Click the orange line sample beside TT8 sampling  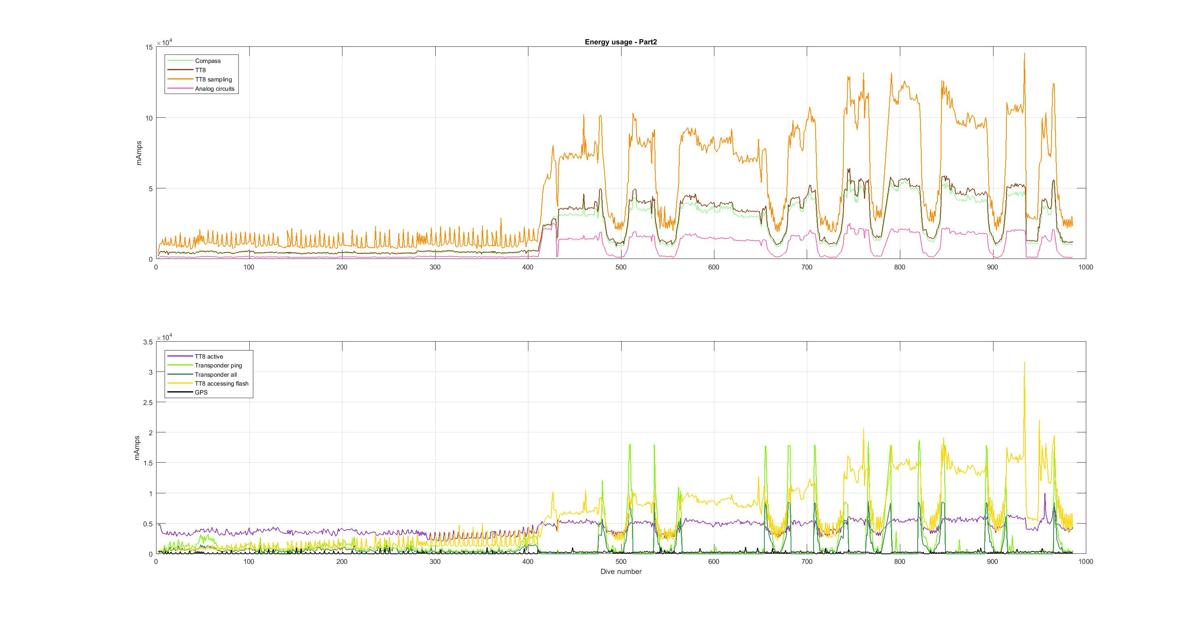180,79
